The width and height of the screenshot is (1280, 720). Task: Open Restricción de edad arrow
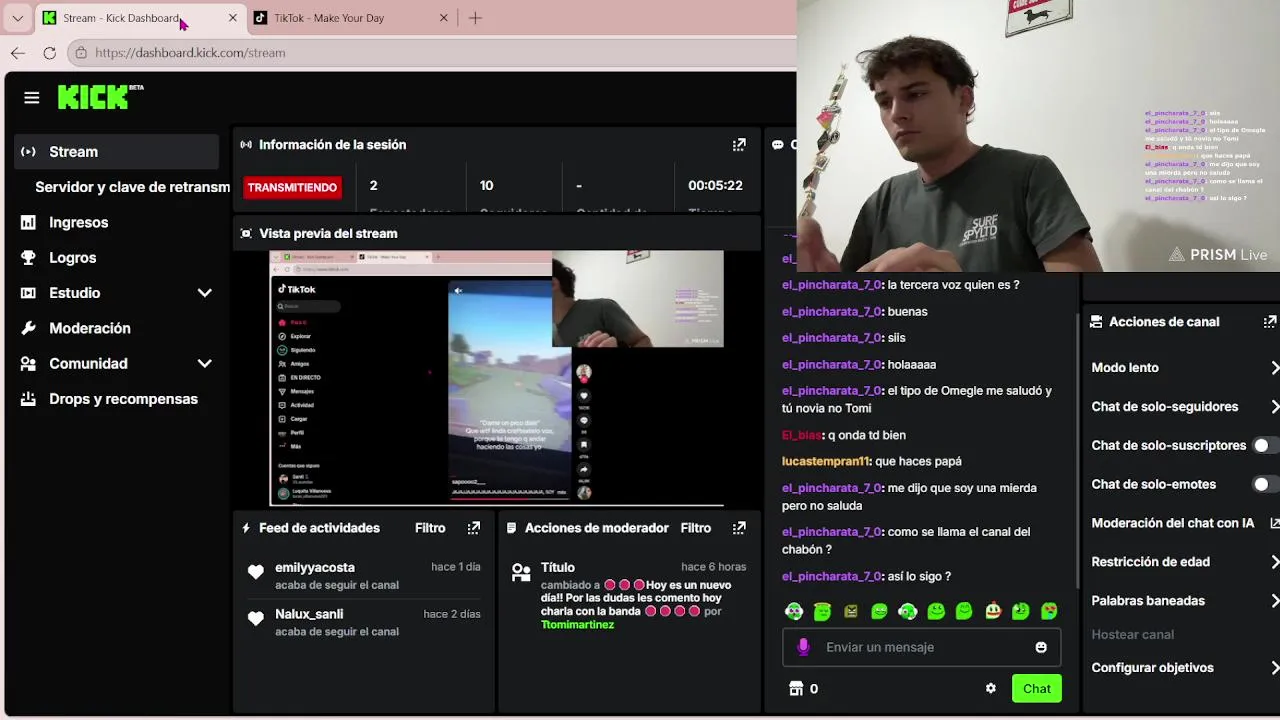pyautogui.click(x=1274, y=562)
